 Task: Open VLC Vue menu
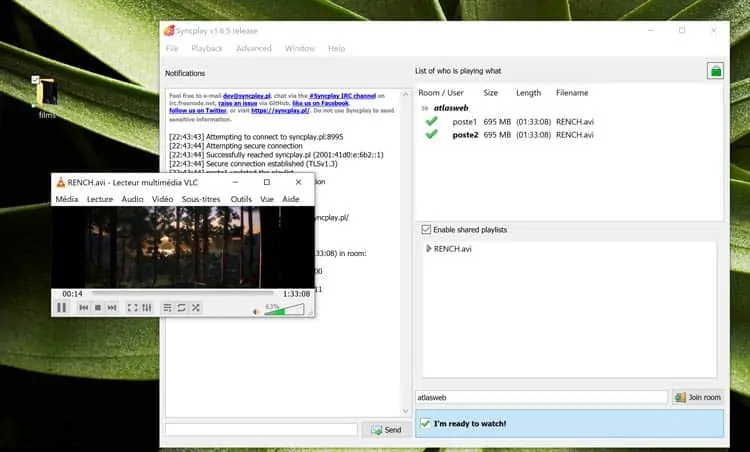(x=267, y=199)
